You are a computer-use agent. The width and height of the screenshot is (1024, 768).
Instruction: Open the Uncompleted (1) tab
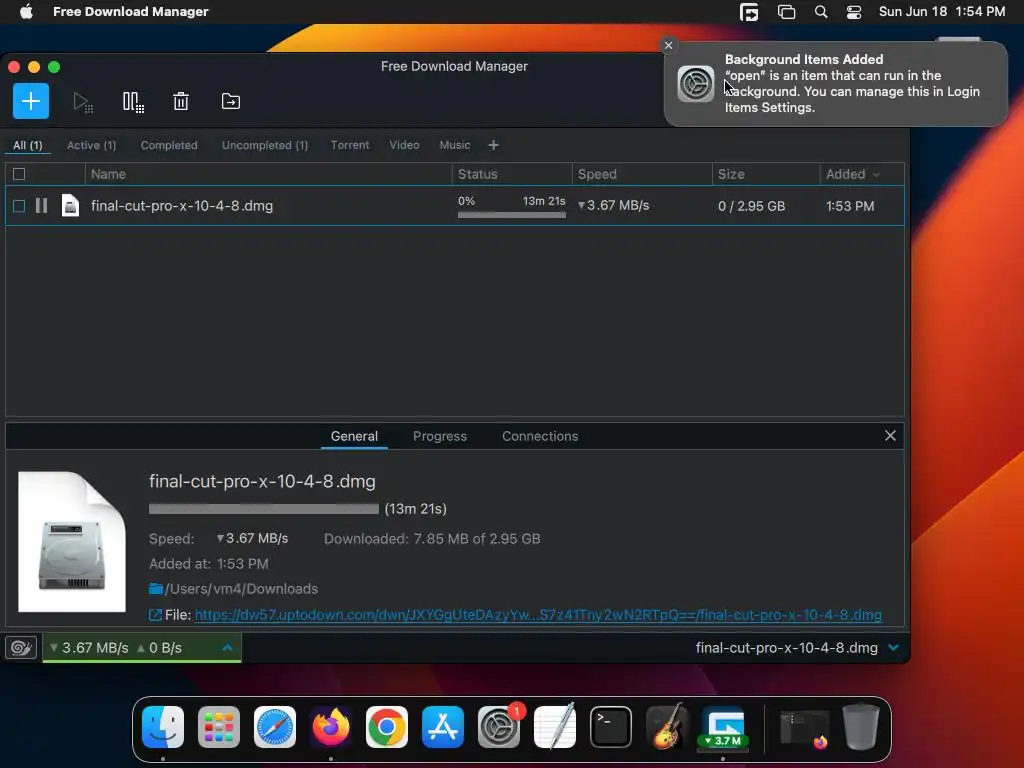click(x=265, y=145)
